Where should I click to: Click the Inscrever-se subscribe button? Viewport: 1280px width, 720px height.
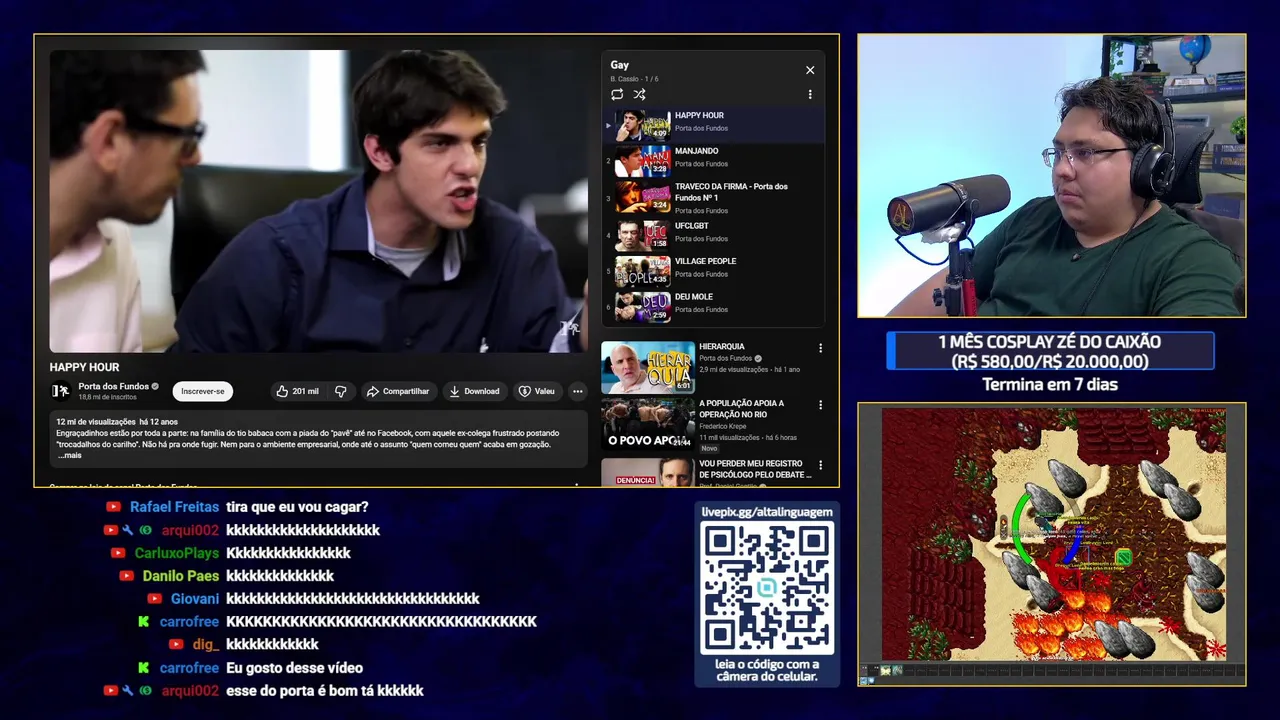[x=203, y=391]
